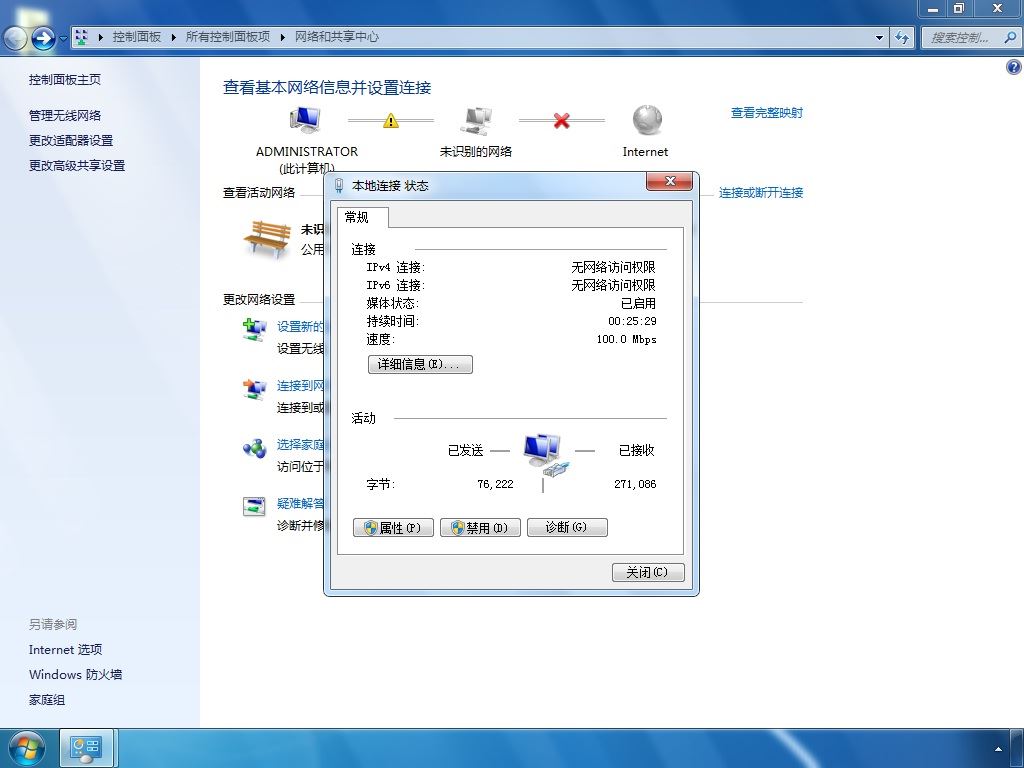Click the yellow warning triangle icon
Image resolution: width=1024 pixels, height=768 pixels.
click(391, 120)
